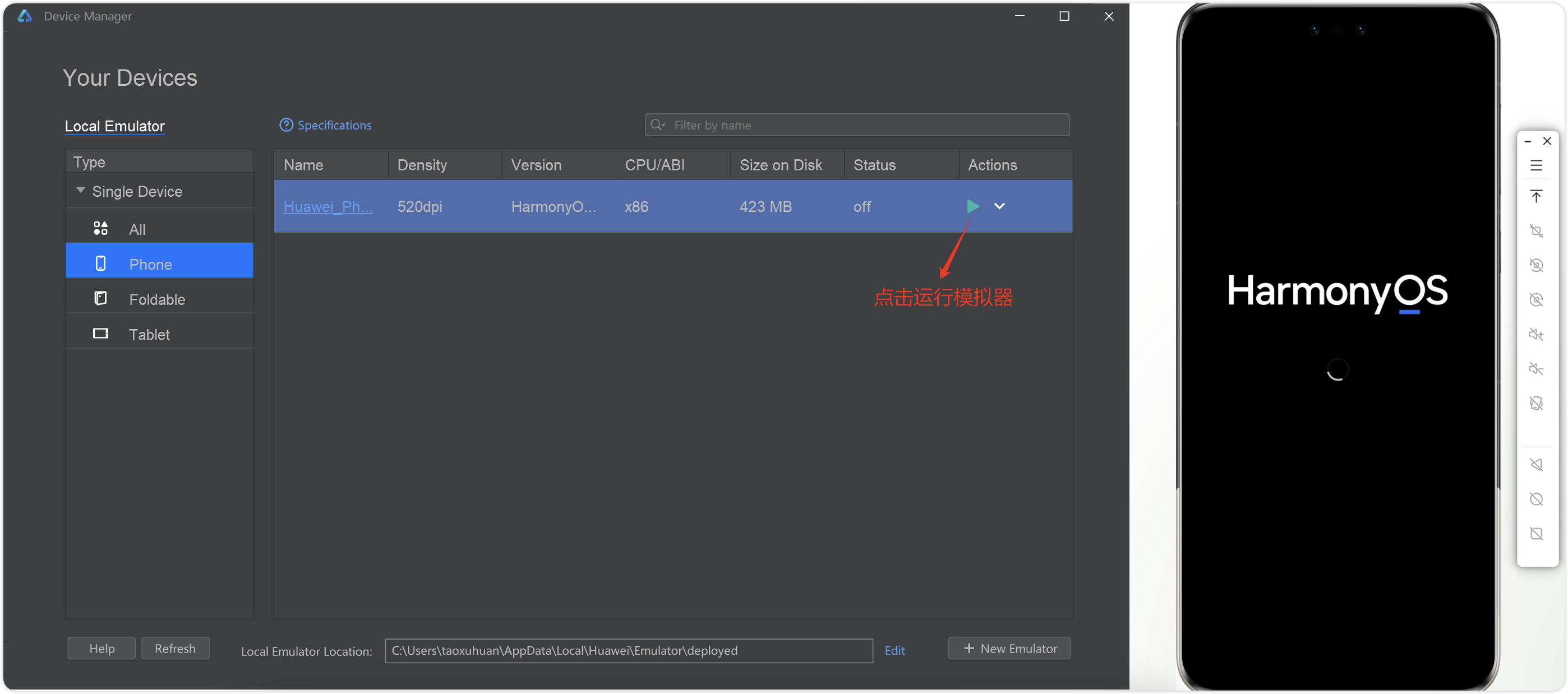The height and width of the screenshot is (694, 1568).
Task: Click the Help button
Action: 101,649
